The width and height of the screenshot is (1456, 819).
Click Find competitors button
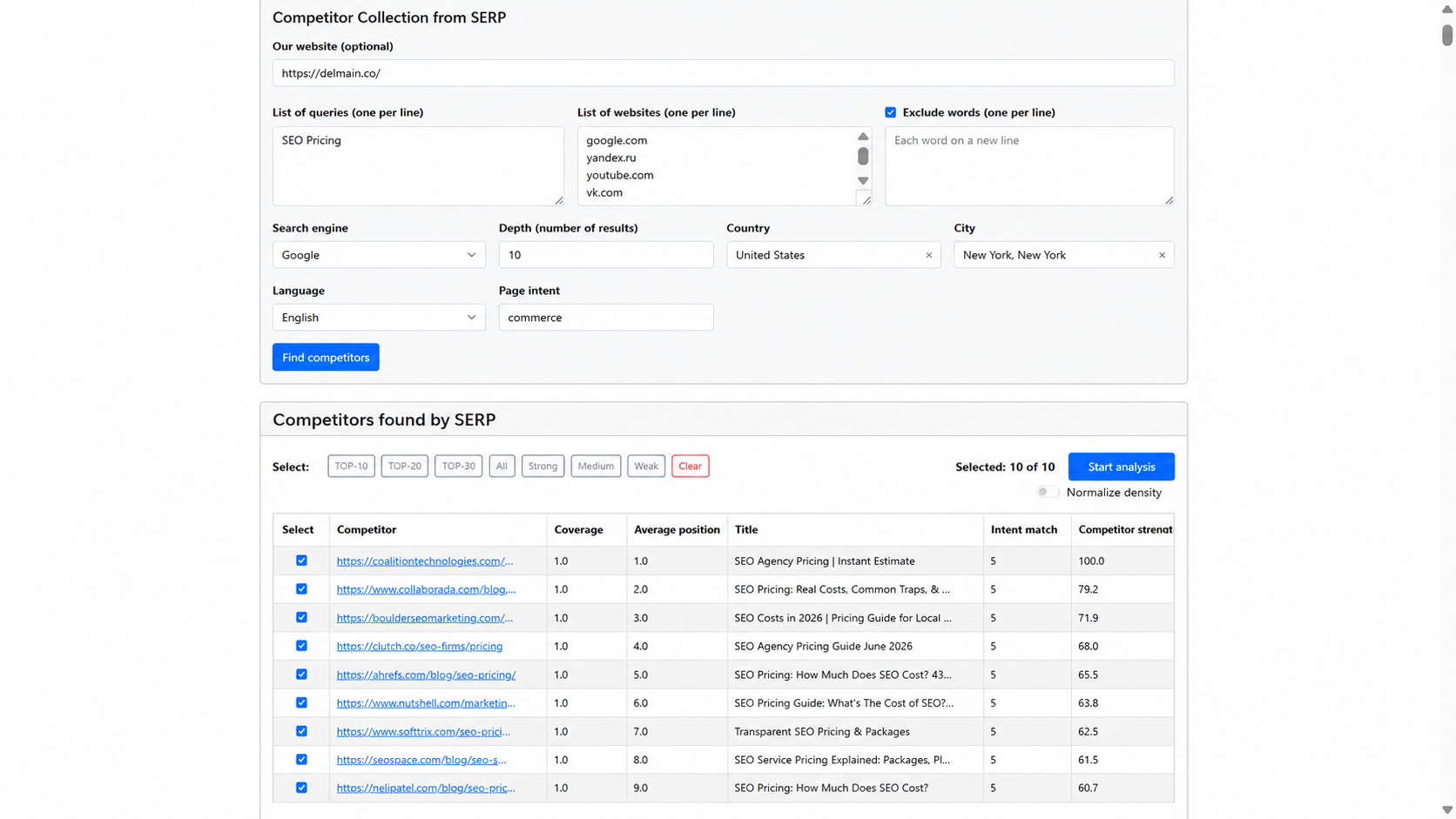pos(326,357)
